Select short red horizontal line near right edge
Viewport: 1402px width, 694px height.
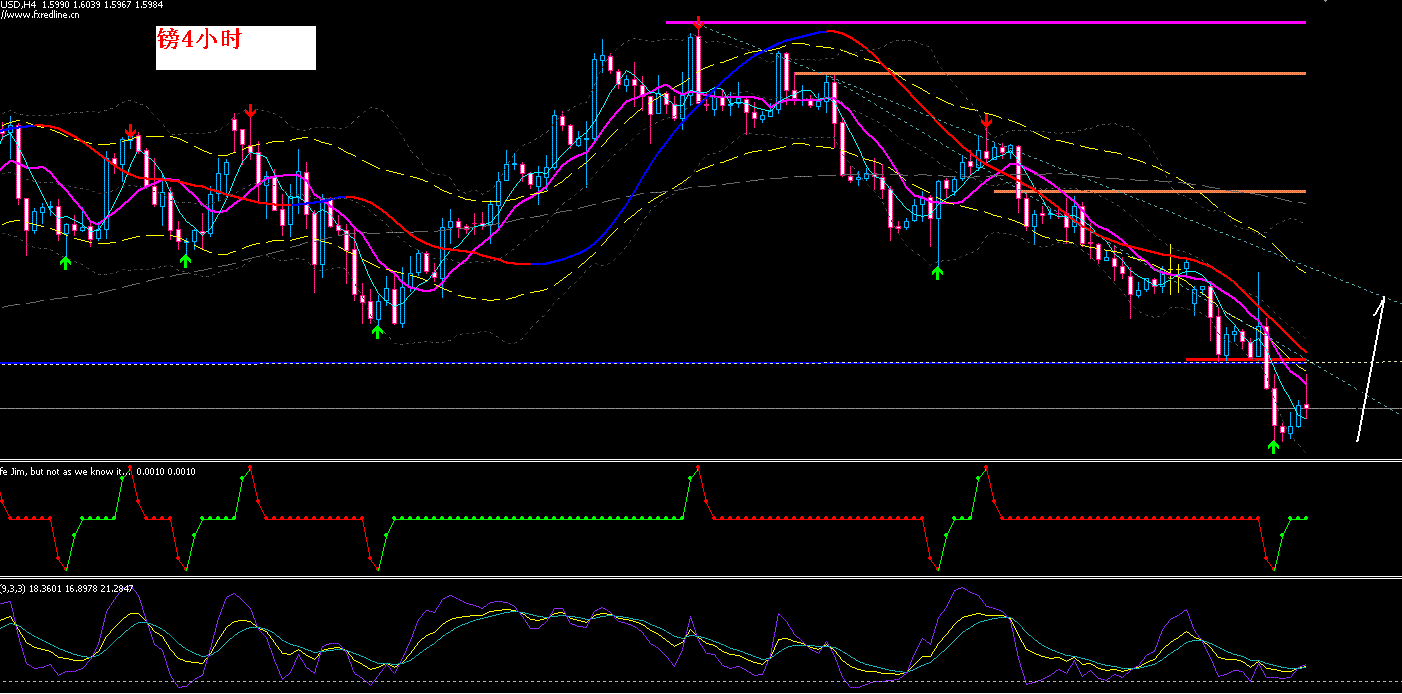1246,358
